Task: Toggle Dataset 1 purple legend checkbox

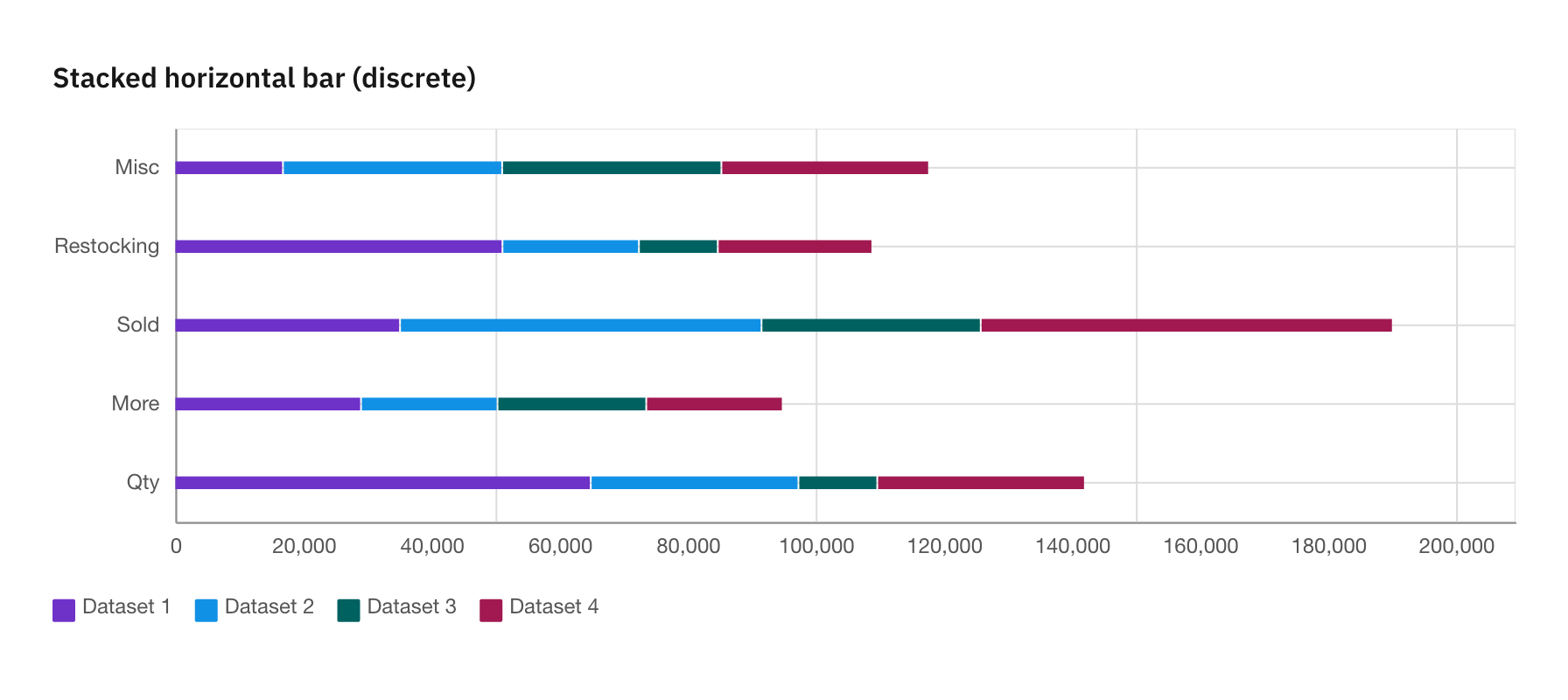Action: pos(64,610)
